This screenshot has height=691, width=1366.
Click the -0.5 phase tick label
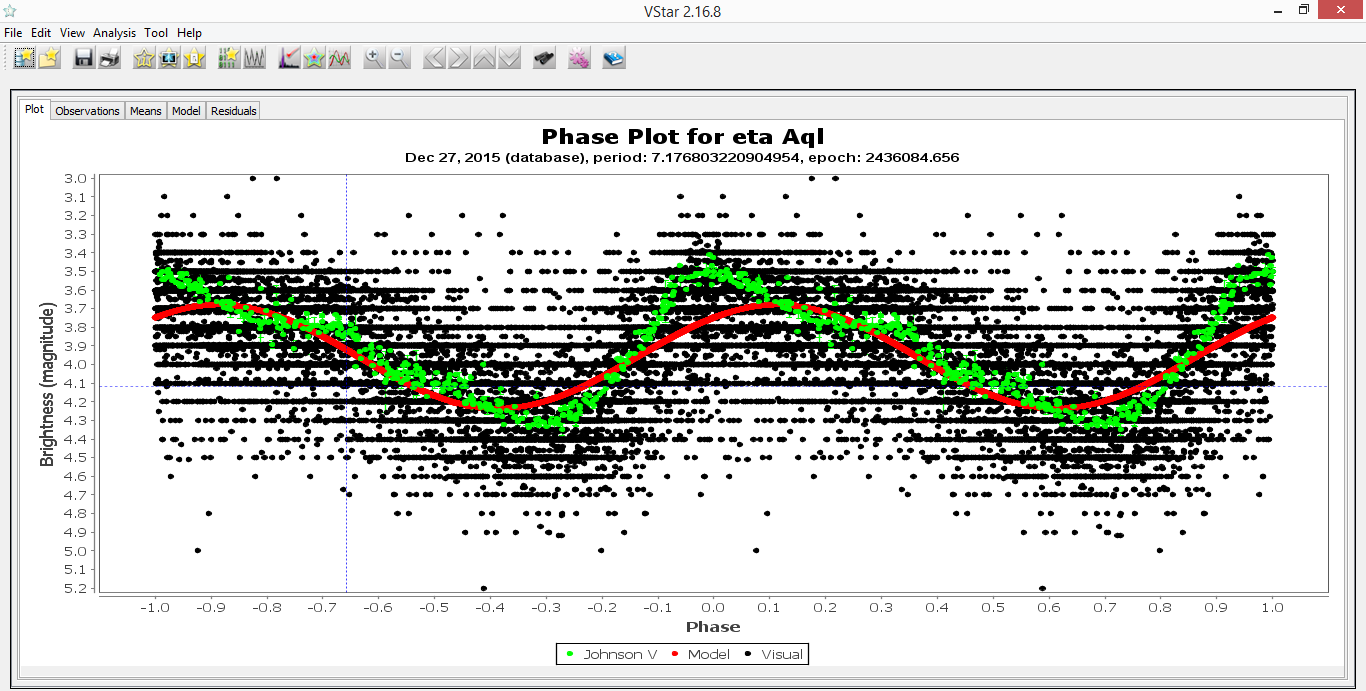433,606
